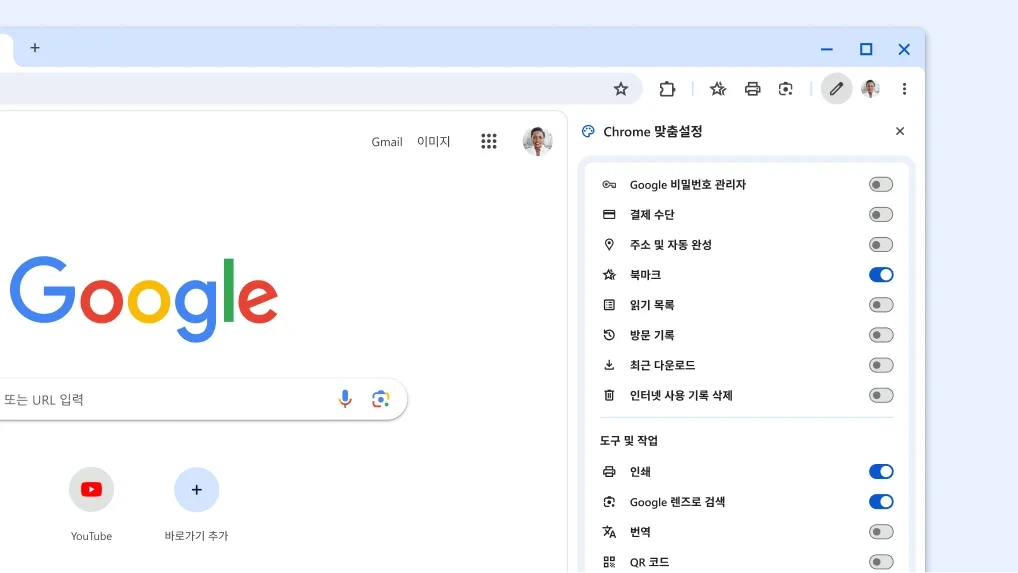Disable the 북마크 switch
This screenshot has width=1018, height=573.
point(881,275)
